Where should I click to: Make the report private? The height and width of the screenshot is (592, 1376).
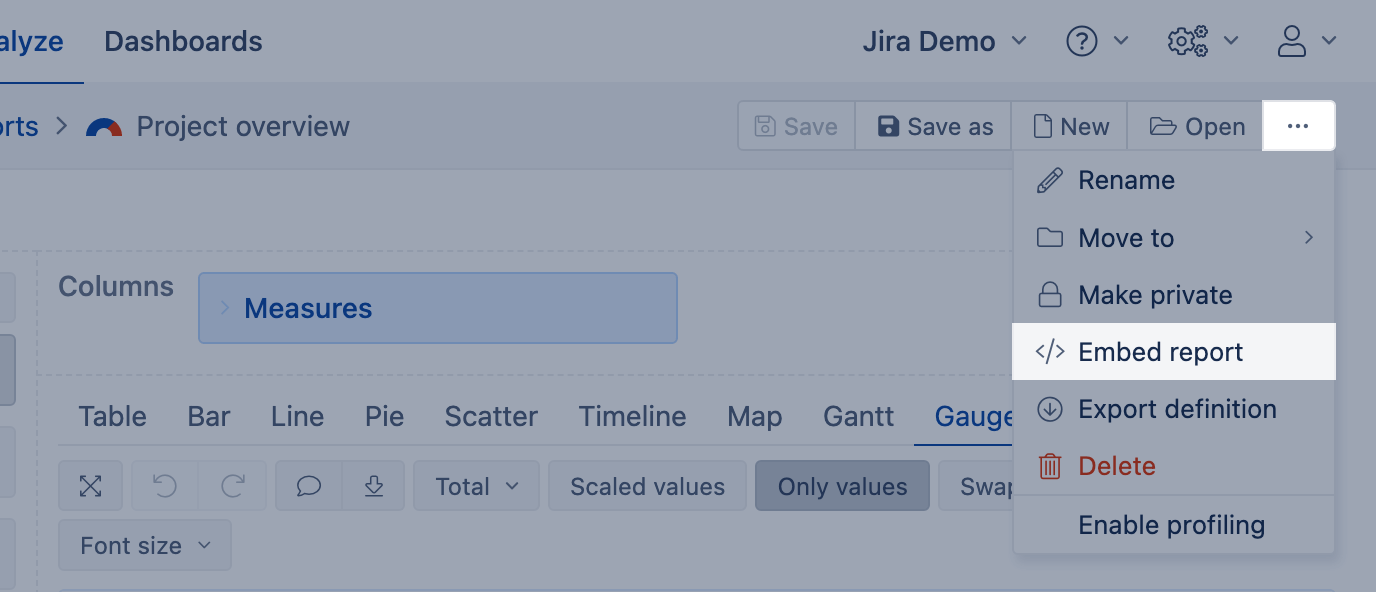tap(1155, 295)
